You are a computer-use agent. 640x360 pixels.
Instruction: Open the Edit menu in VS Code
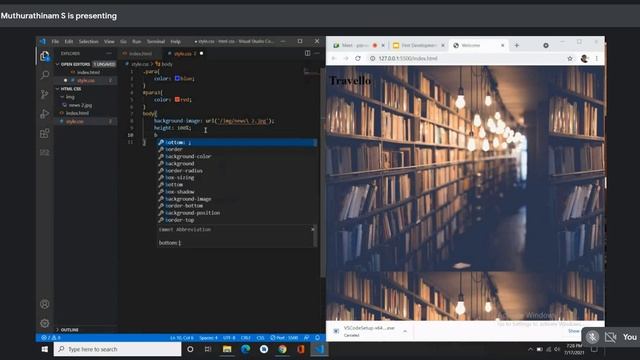(69, 42)
